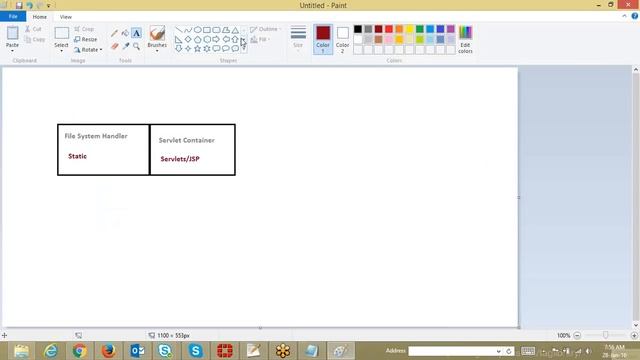Screen dimensions: 640x360
Task: Open the Rotate dropdown
Action: click(x=88, y=50)
